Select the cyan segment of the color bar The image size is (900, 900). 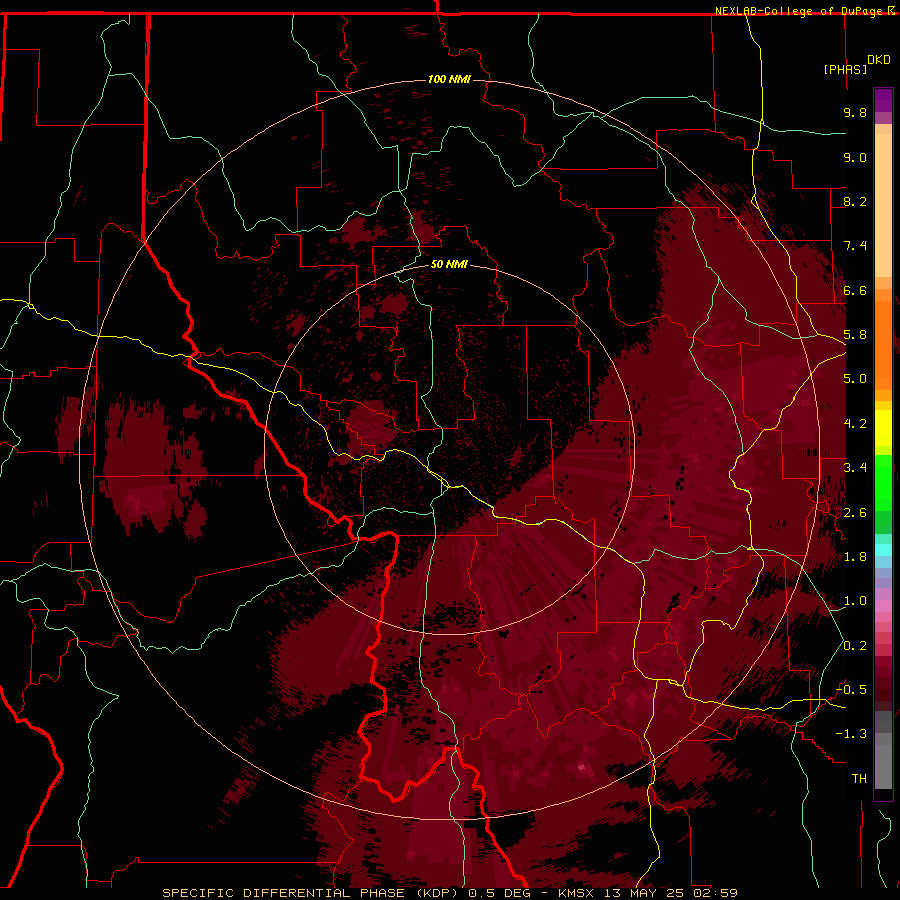pos(883,550)
